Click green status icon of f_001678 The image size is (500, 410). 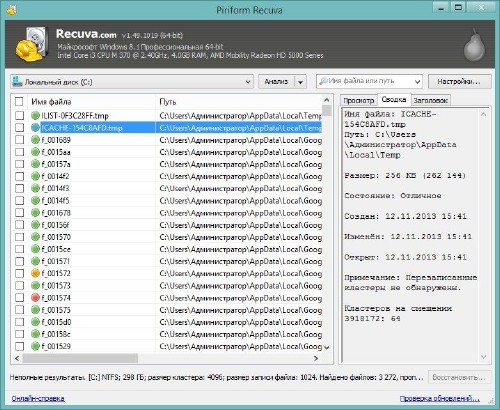[35, 213]
